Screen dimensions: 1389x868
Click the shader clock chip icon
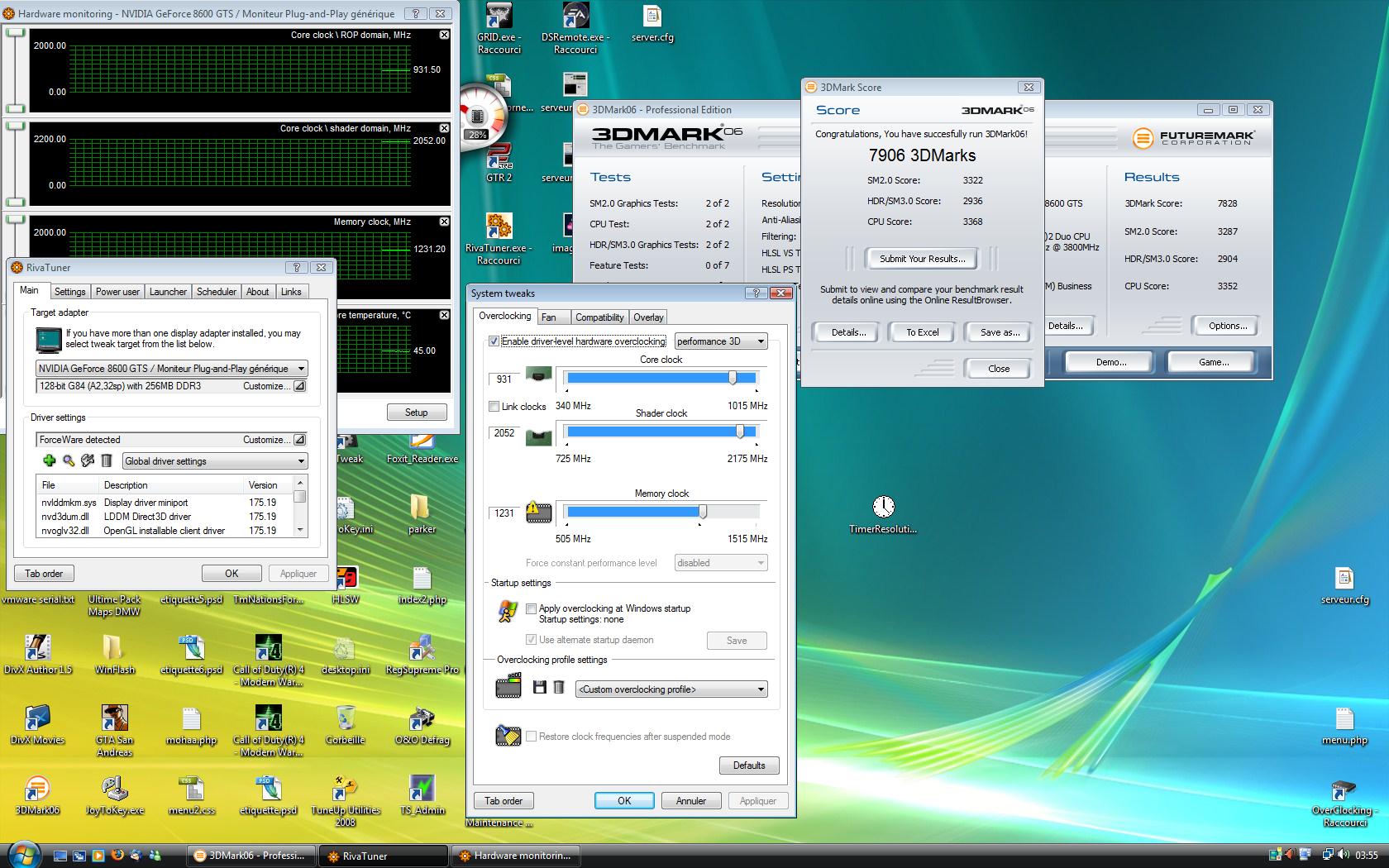click(539, 436)
